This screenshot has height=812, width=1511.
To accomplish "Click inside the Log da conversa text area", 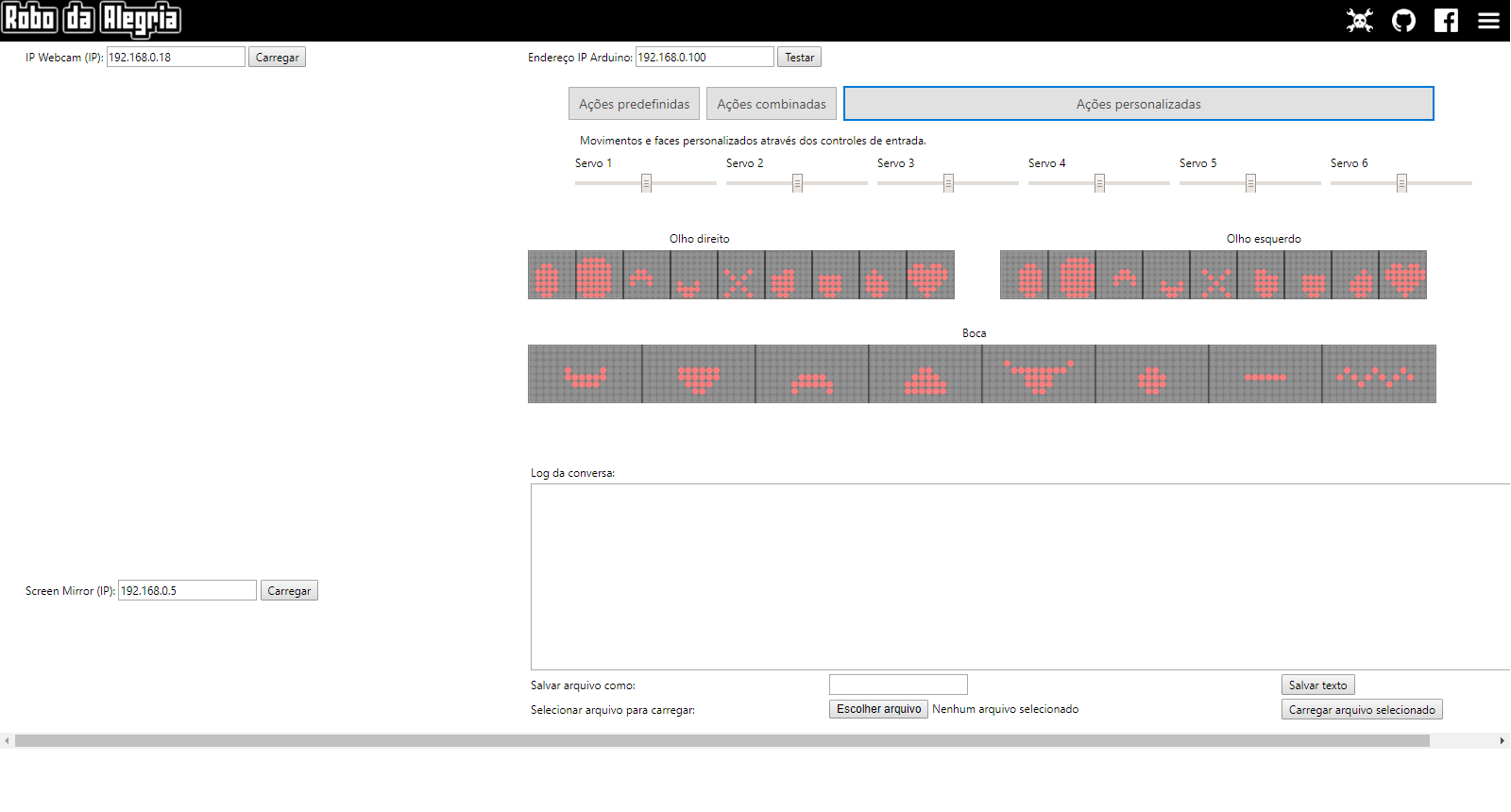I will click(x=1020, y=577).
